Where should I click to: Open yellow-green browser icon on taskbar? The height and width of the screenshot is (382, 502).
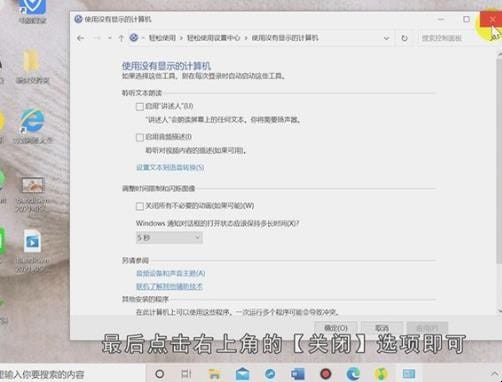pos(381,374)
